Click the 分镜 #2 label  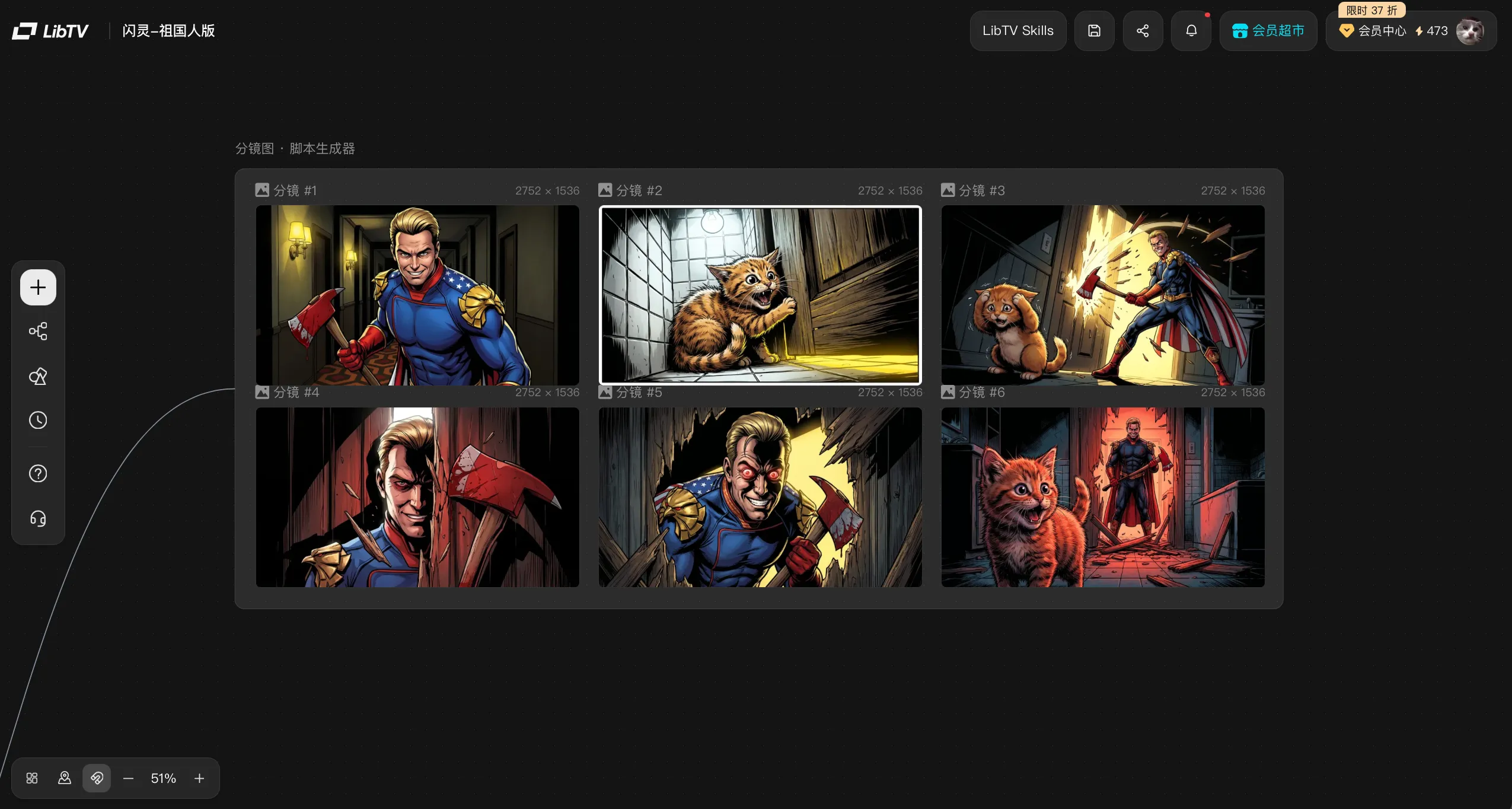tap(639, 190)
